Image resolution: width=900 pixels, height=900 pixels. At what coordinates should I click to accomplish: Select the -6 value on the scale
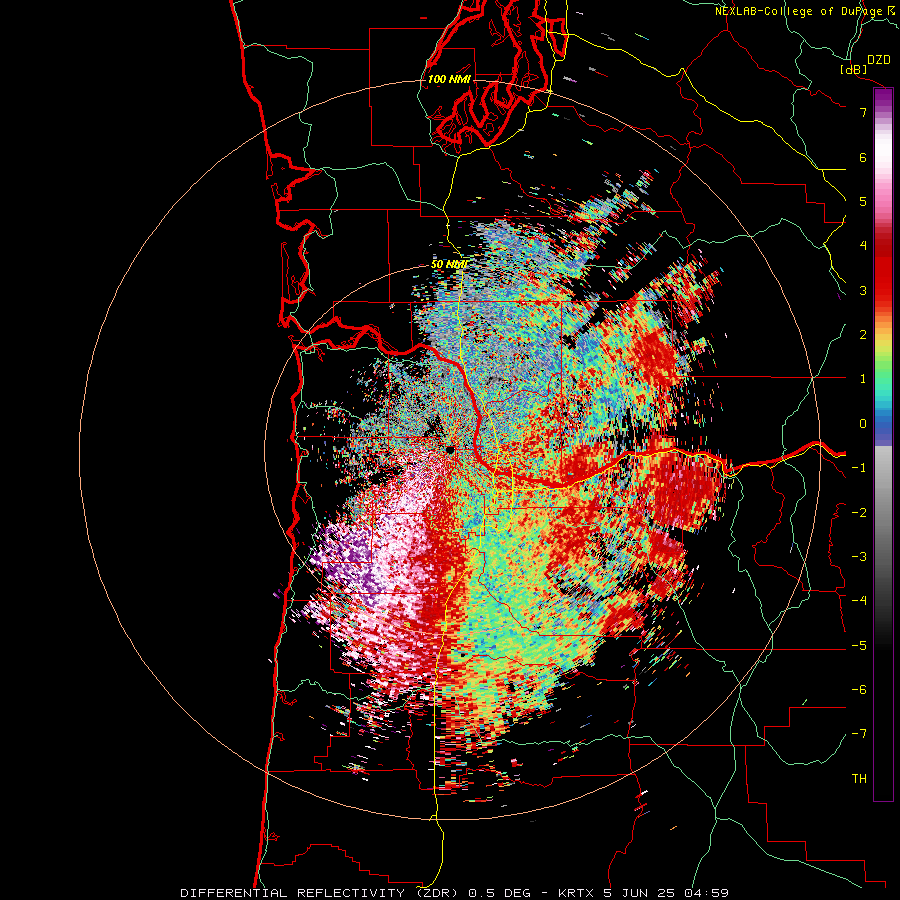(x=859, y=690)
